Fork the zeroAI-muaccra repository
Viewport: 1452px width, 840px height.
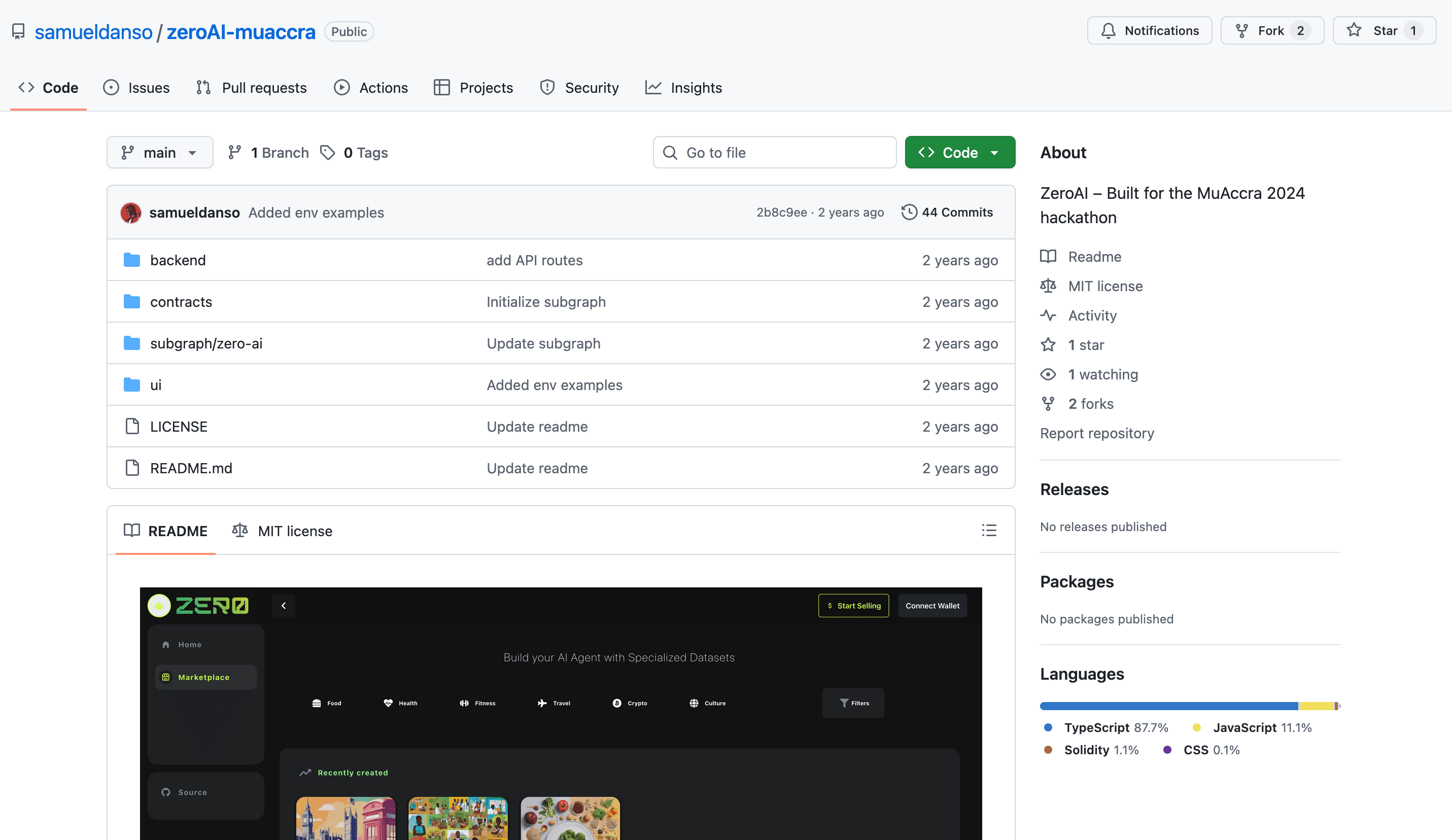pos(1260,31)
